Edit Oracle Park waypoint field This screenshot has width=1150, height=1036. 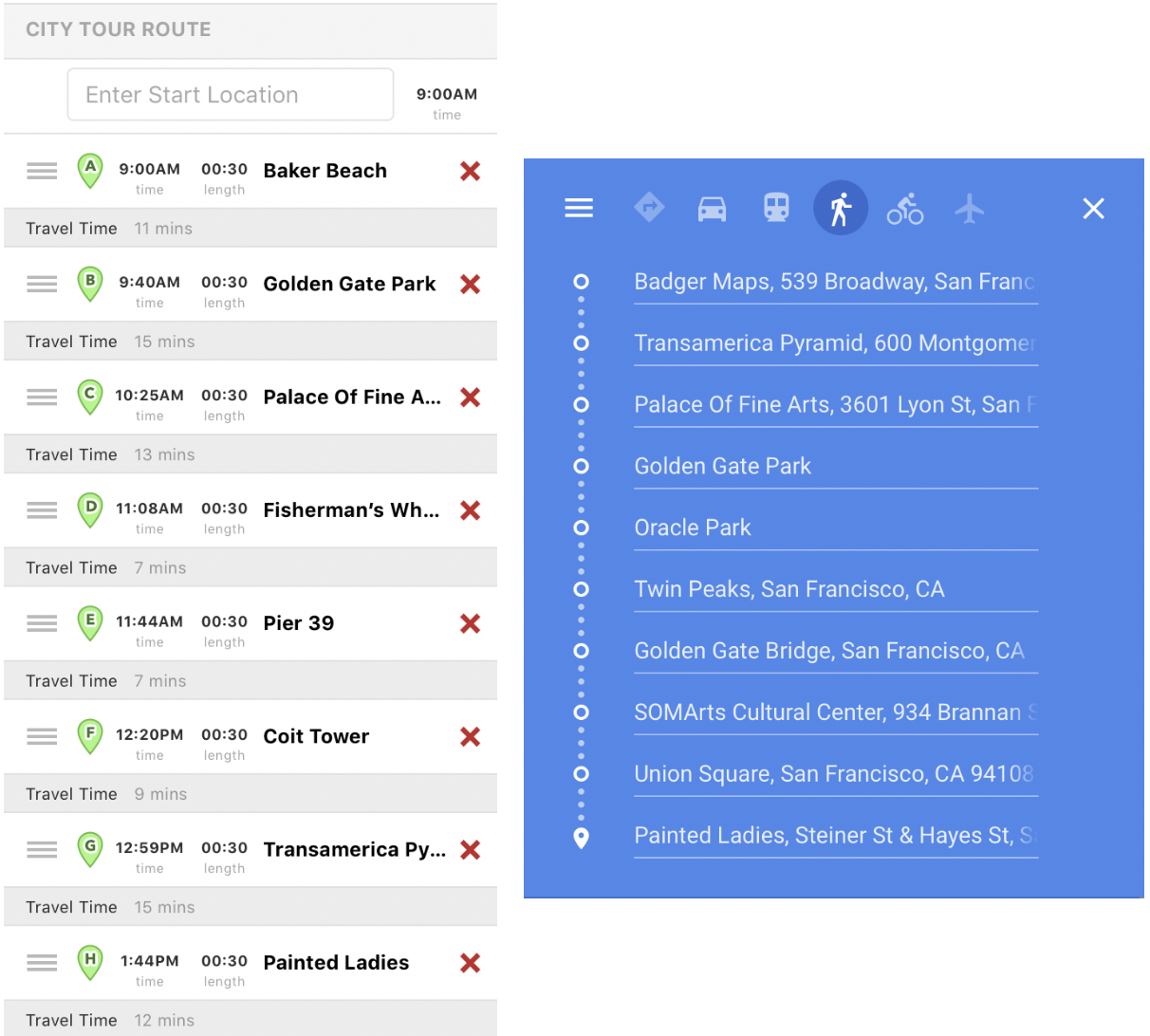tap(836, 528)
